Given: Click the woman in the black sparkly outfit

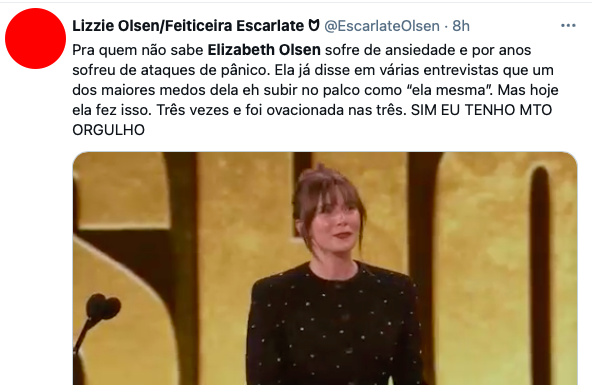Looking at the screenshot, I should coord(334,276).
